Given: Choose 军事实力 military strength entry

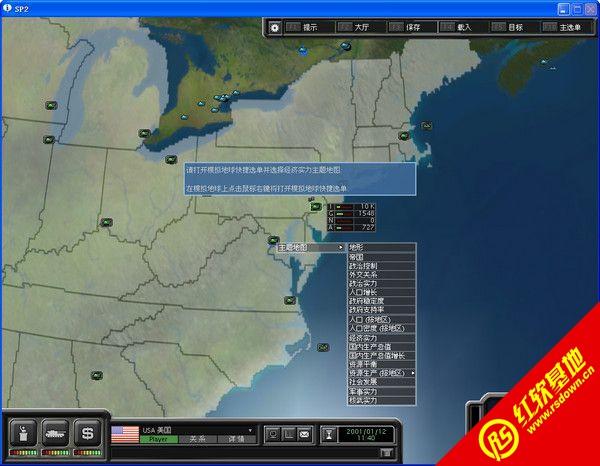Looking at the screenshot, I should coord(382,391).
